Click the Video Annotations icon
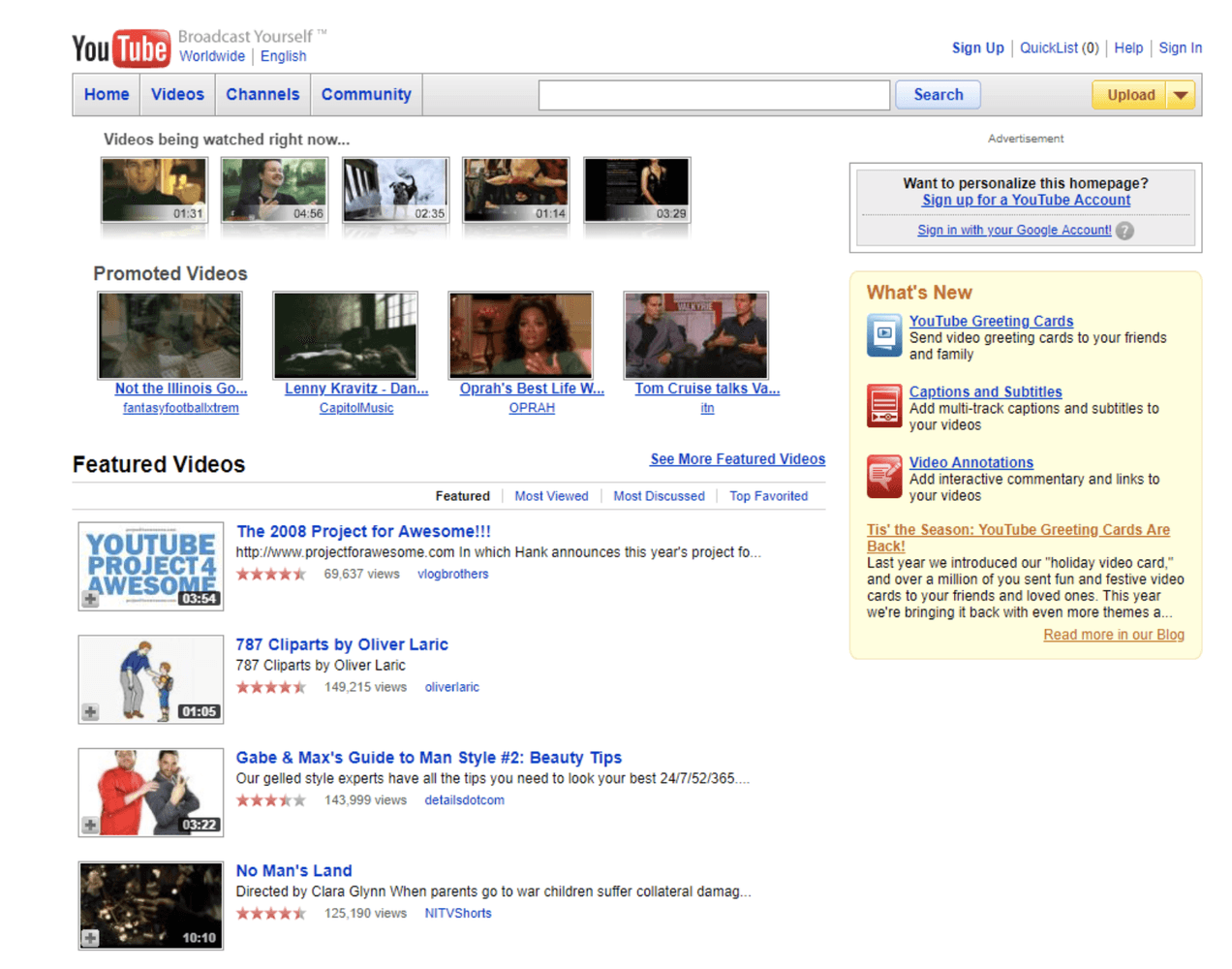Image resolution: width=1232 pixels, height=969 pixels. 884,477
